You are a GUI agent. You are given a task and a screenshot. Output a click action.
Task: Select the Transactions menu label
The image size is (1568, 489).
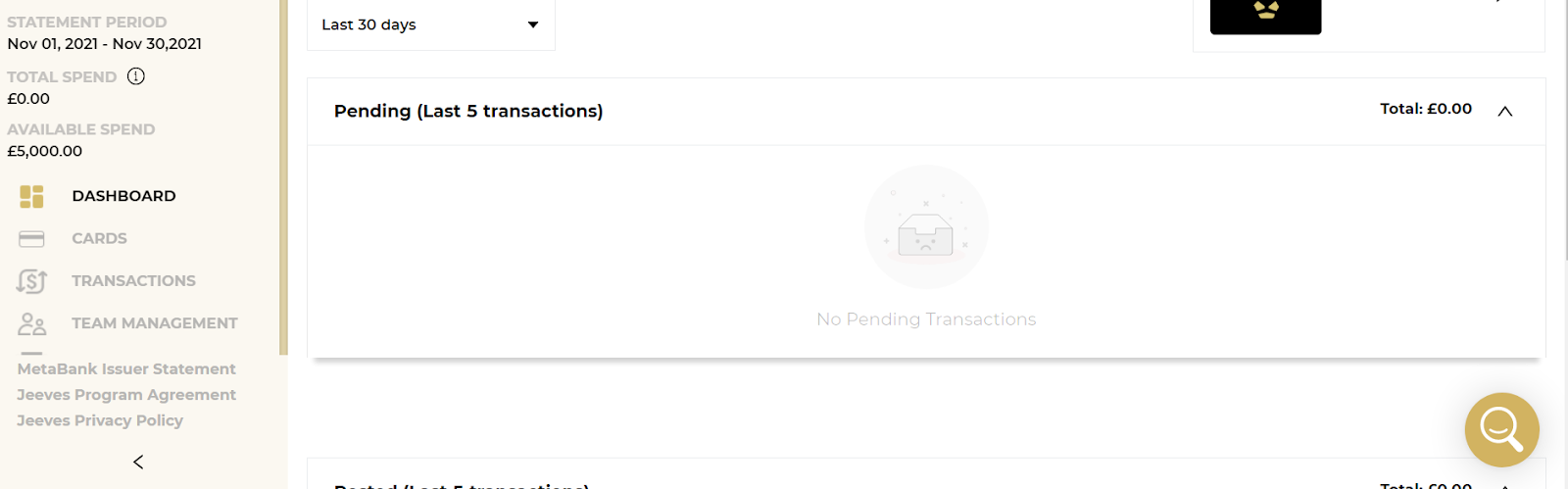(x=133, y=281)
